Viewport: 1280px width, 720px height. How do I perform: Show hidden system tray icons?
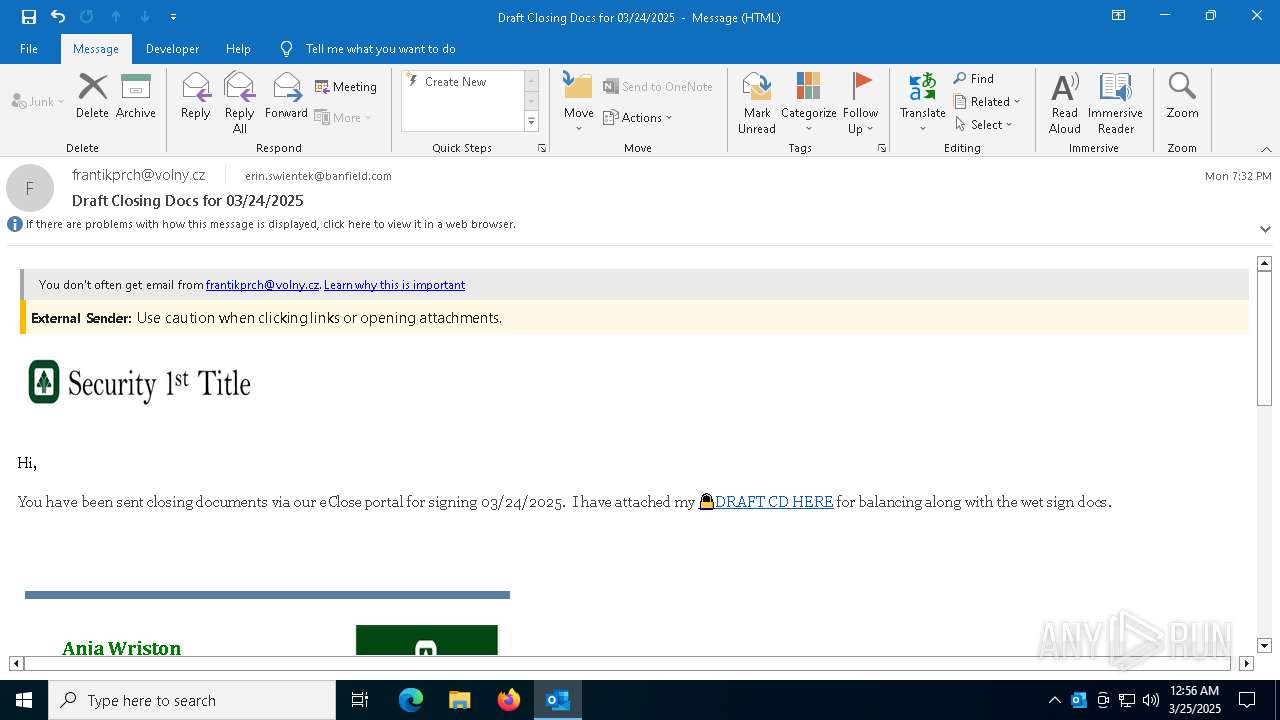[x=1054, y=700]
